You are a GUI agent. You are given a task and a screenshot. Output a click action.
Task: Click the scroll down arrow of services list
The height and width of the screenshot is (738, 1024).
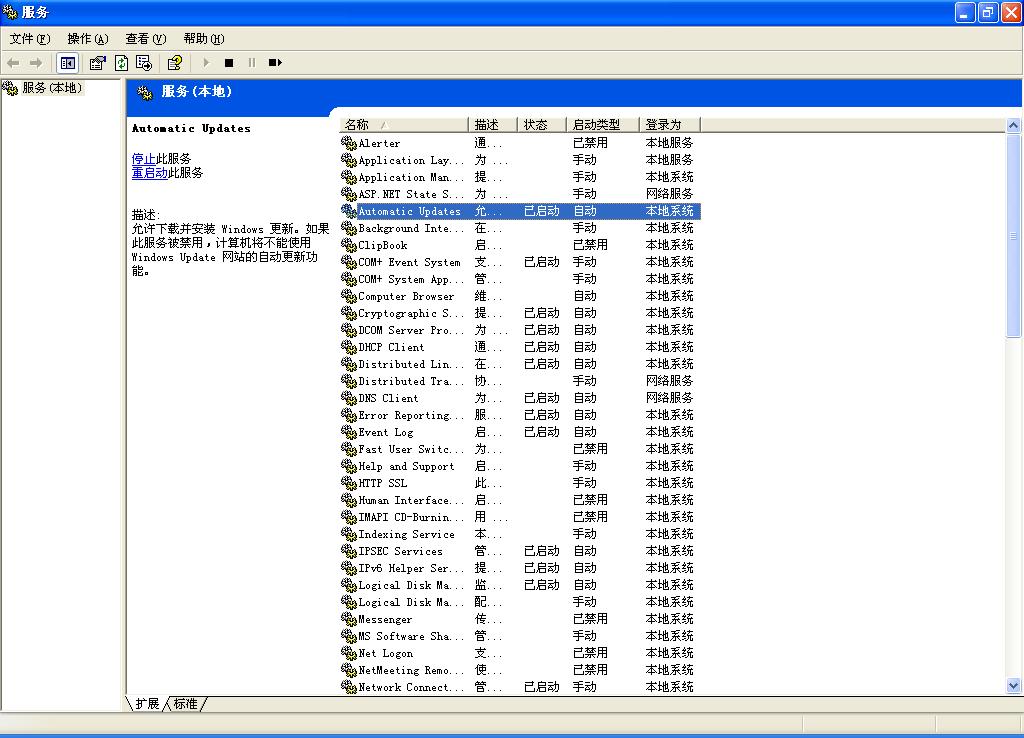[x=1014, y=686]
